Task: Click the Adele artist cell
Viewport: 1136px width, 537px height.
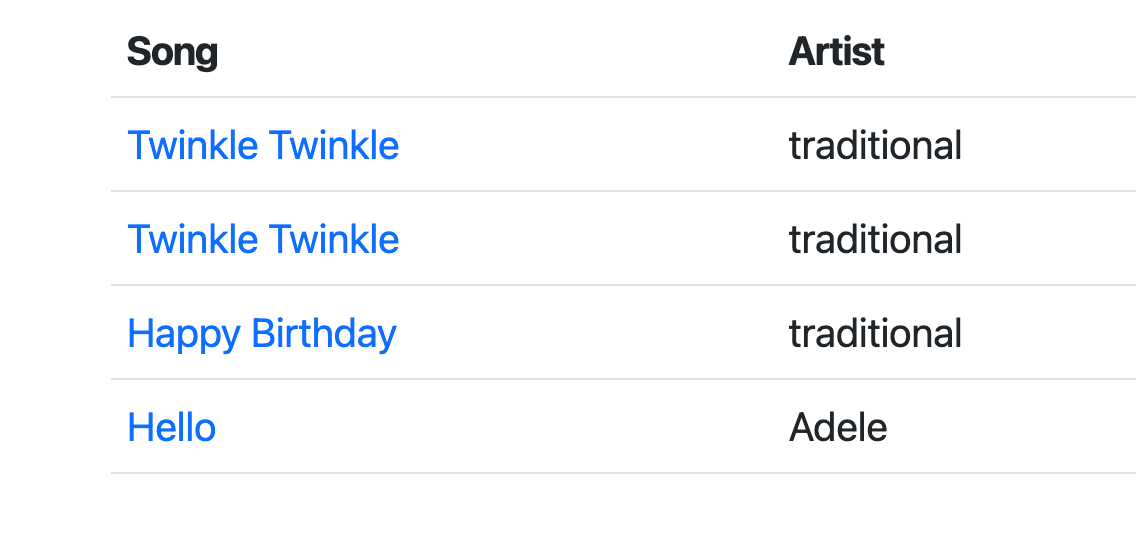Action: 838,428
